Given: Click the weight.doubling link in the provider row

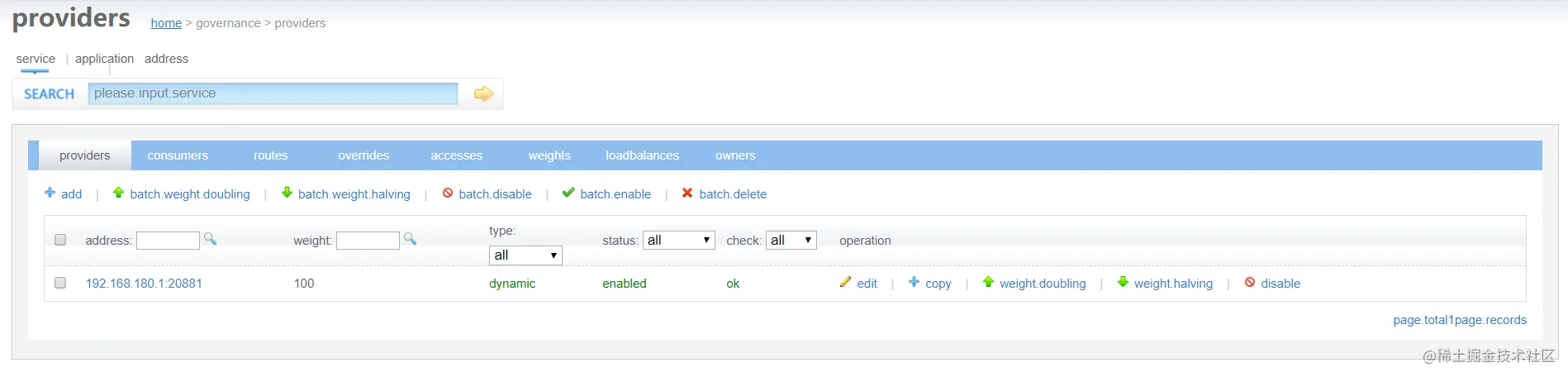Looking at the screenshot, I should coord(1043,283).
